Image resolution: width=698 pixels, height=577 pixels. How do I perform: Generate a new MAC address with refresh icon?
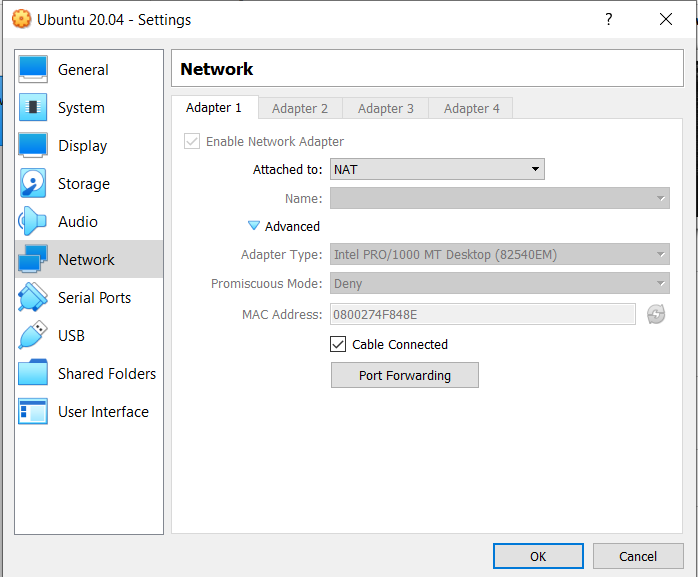click(x=656, y=314)
